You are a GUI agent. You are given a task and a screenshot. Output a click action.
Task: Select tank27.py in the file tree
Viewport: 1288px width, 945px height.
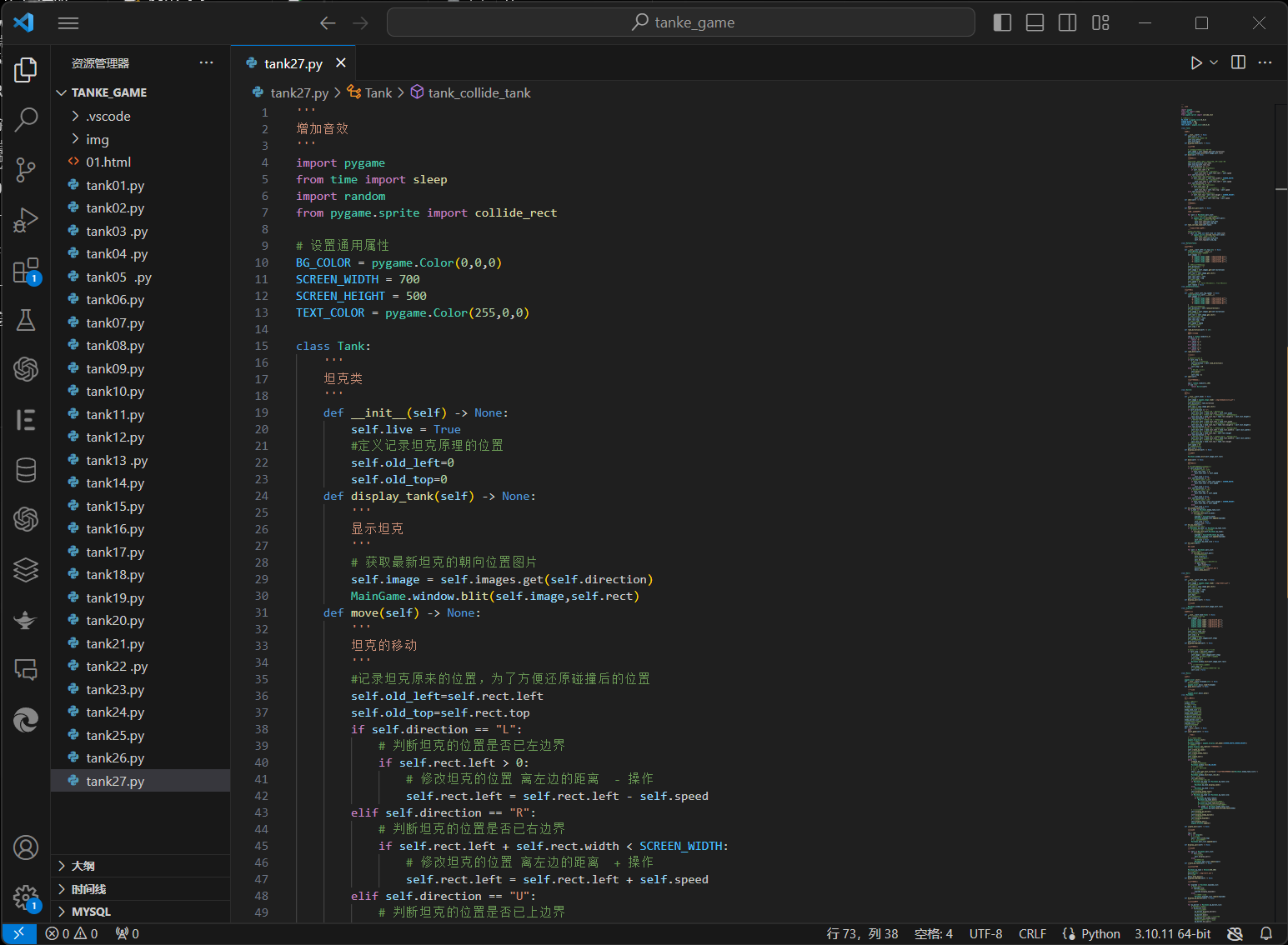[140, 781]
